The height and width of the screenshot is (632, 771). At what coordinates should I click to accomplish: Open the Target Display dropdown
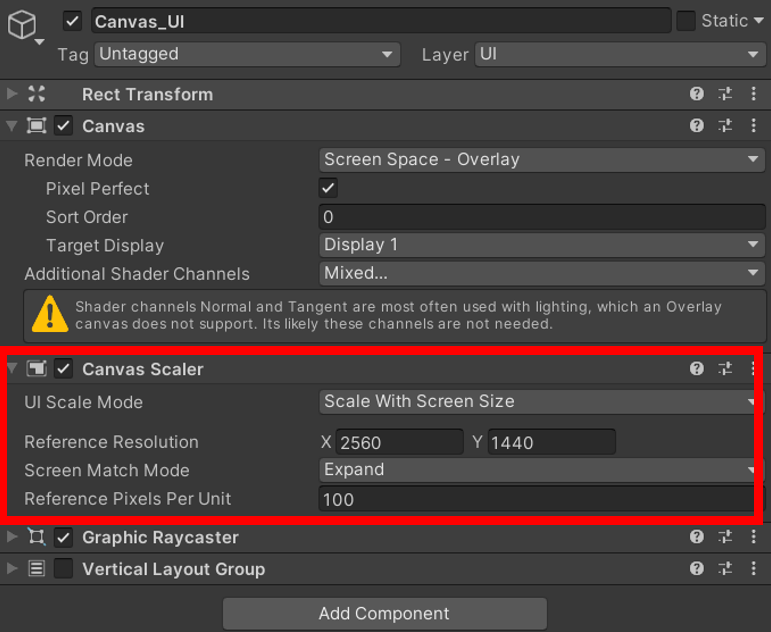click(x=542, y=245)
